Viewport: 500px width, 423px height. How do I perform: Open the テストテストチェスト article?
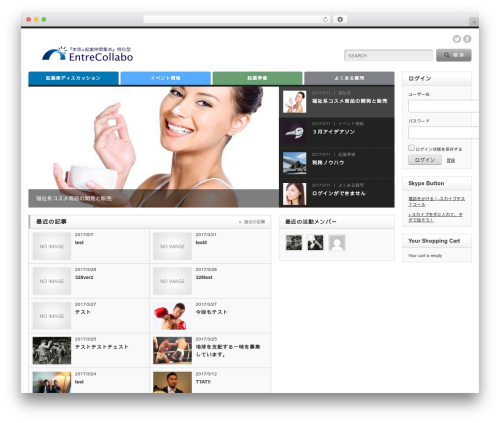[101, 347]
